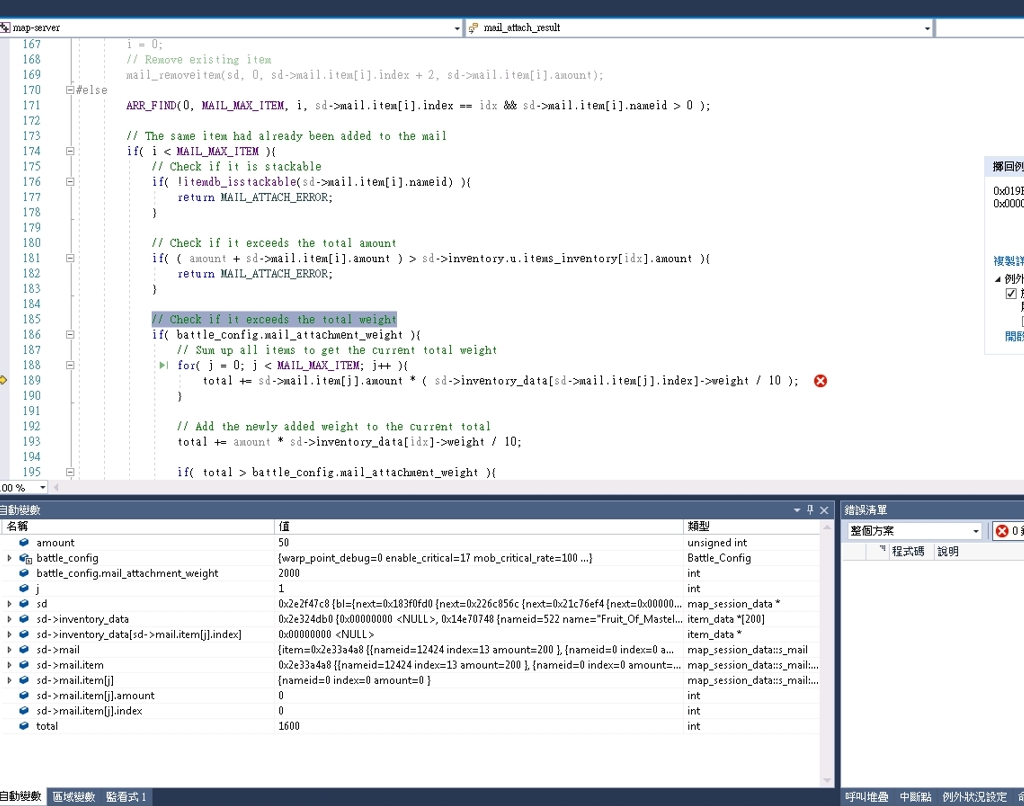Image resolution: width=1024 pixels, height=806 pixels.
Task: Switch to the 區域變數 tab
Action: pos(74,797)
